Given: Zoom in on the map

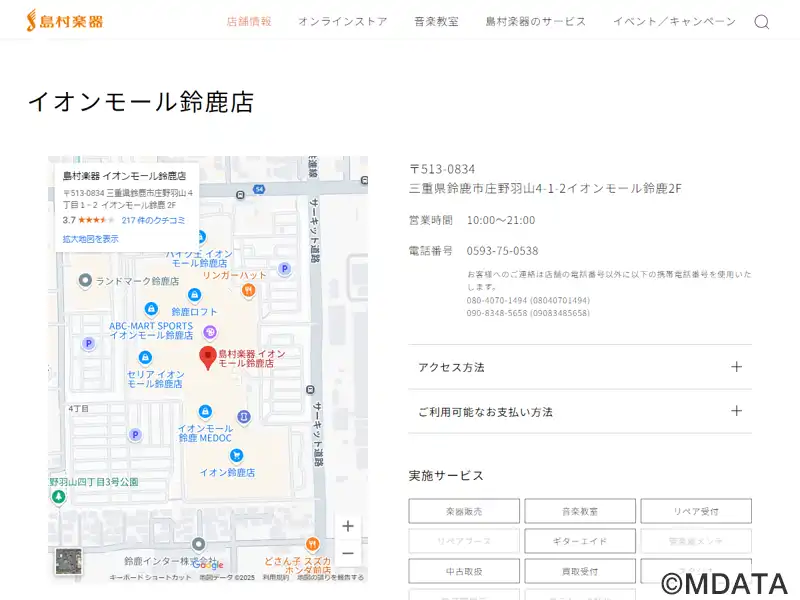Looking at the screenshot, I should click(x=348, y=526).
